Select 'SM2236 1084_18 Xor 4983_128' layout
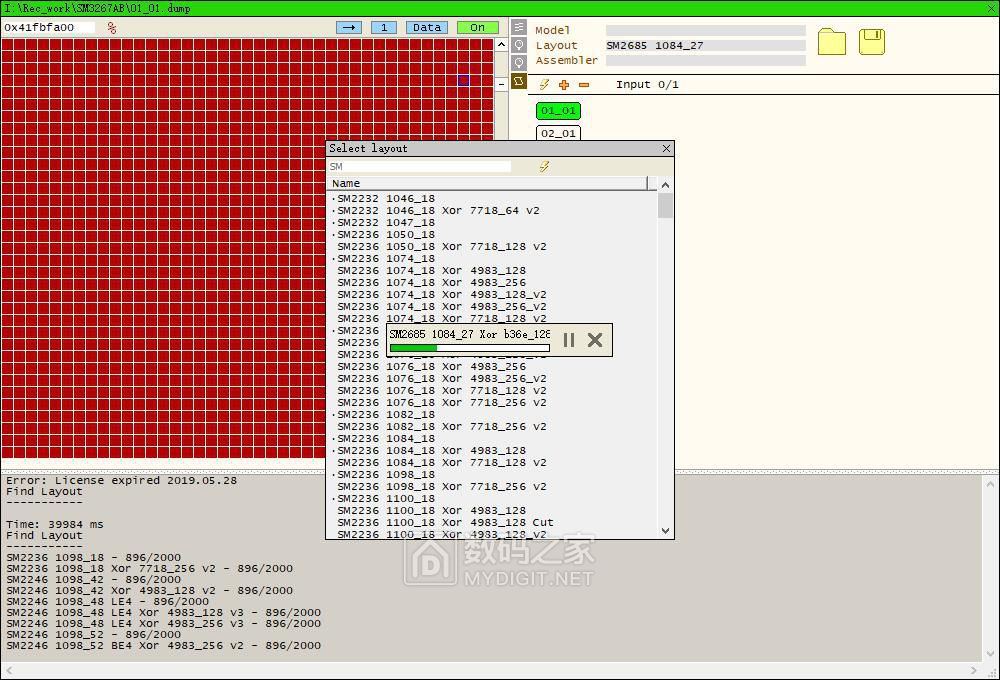This screenshot has width=1000, height=680. (432, 451)
